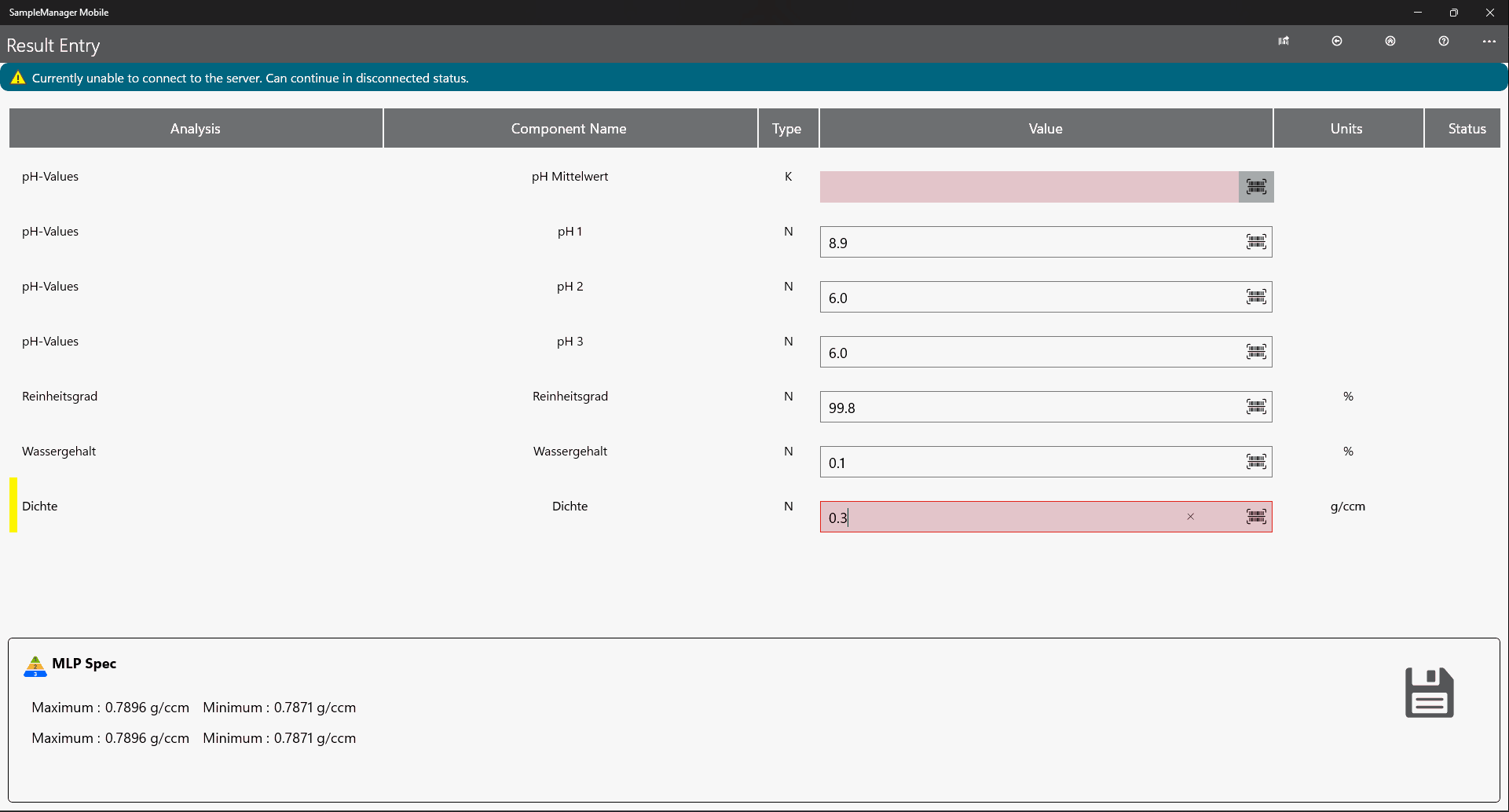Scan barcode for Dichte value

(x=1256, y=517)
